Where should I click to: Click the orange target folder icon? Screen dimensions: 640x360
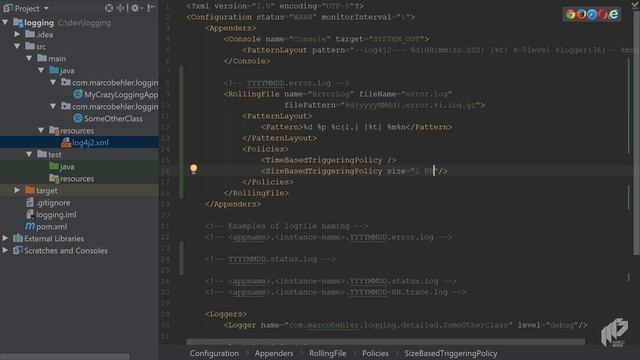click(30, 190)
